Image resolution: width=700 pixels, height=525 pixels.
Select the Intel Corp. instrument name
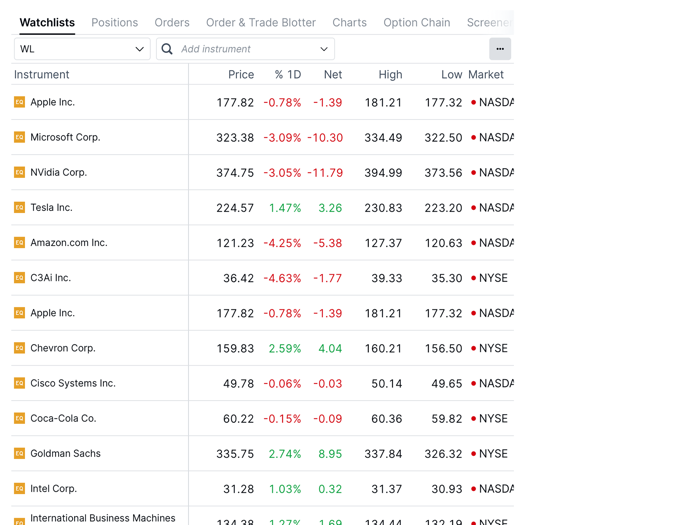pyautogui.click(x=54, y=488)
